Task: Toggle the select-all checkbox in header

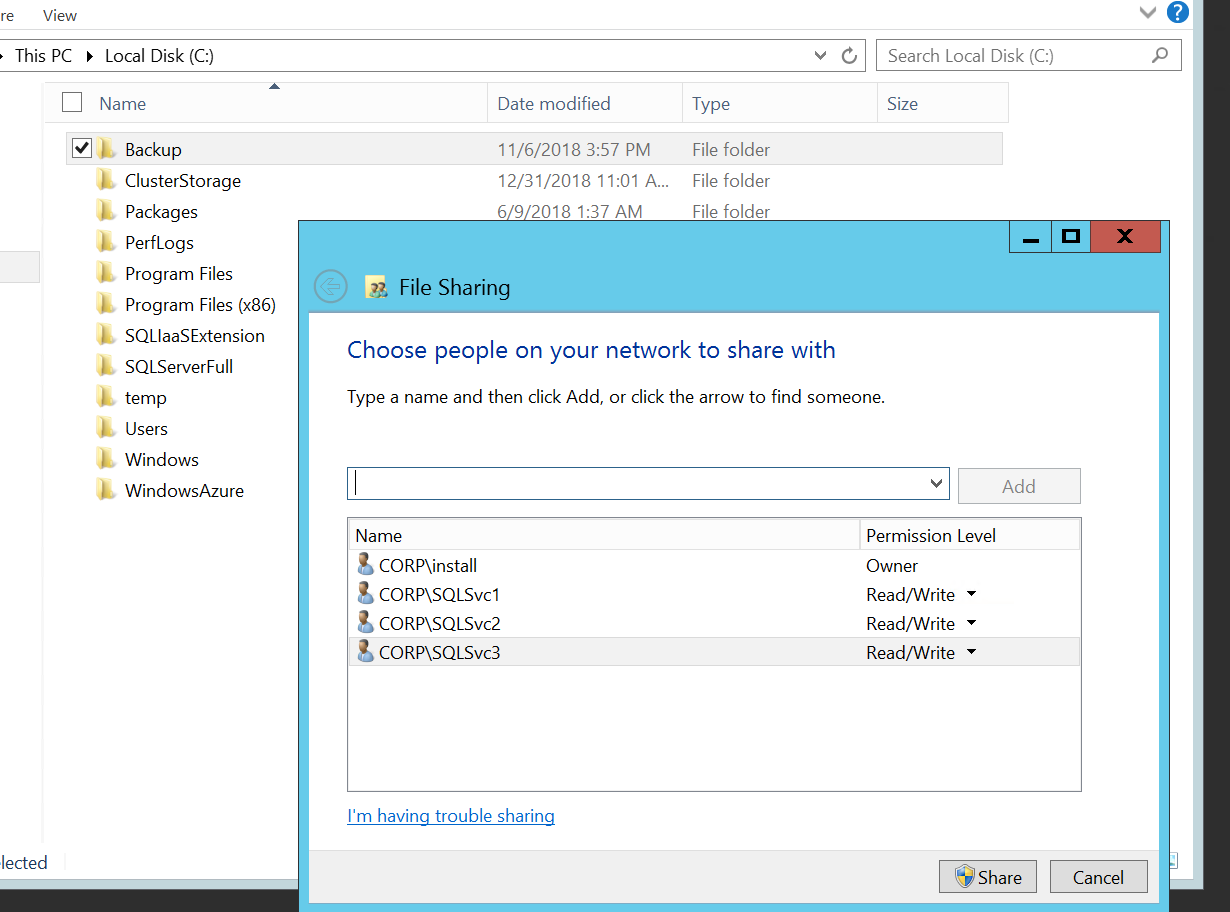Action: point(72,103)
